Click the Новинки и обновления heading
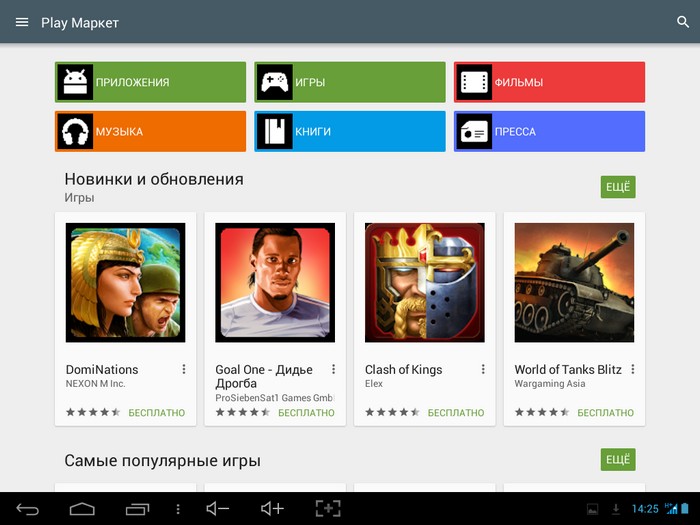 pos(154,179)
